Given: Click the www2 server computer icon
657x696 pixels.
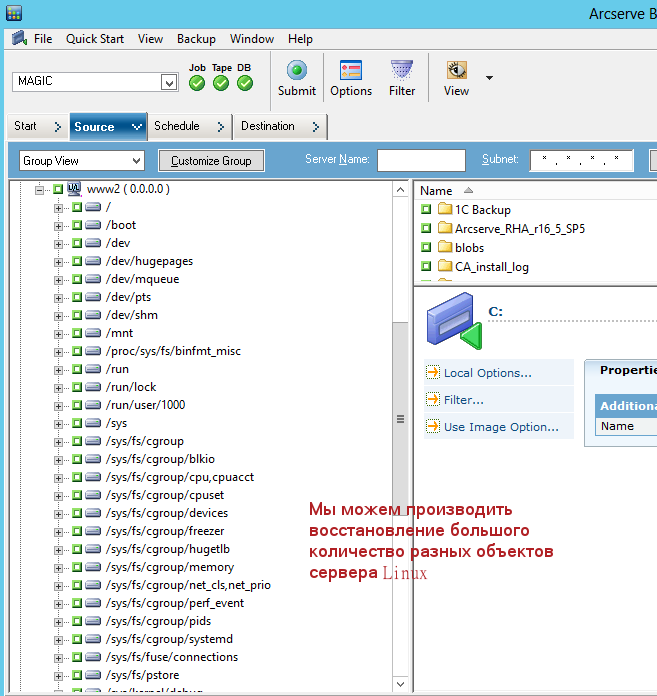Looking at the screenshot, I should (74, 189).
